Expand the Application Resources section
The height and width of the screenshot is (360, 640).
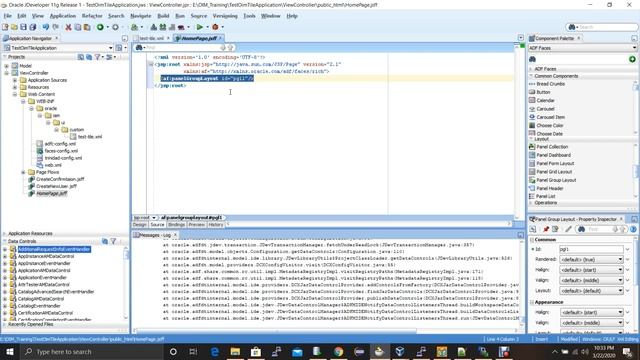[x=4, y=234]
